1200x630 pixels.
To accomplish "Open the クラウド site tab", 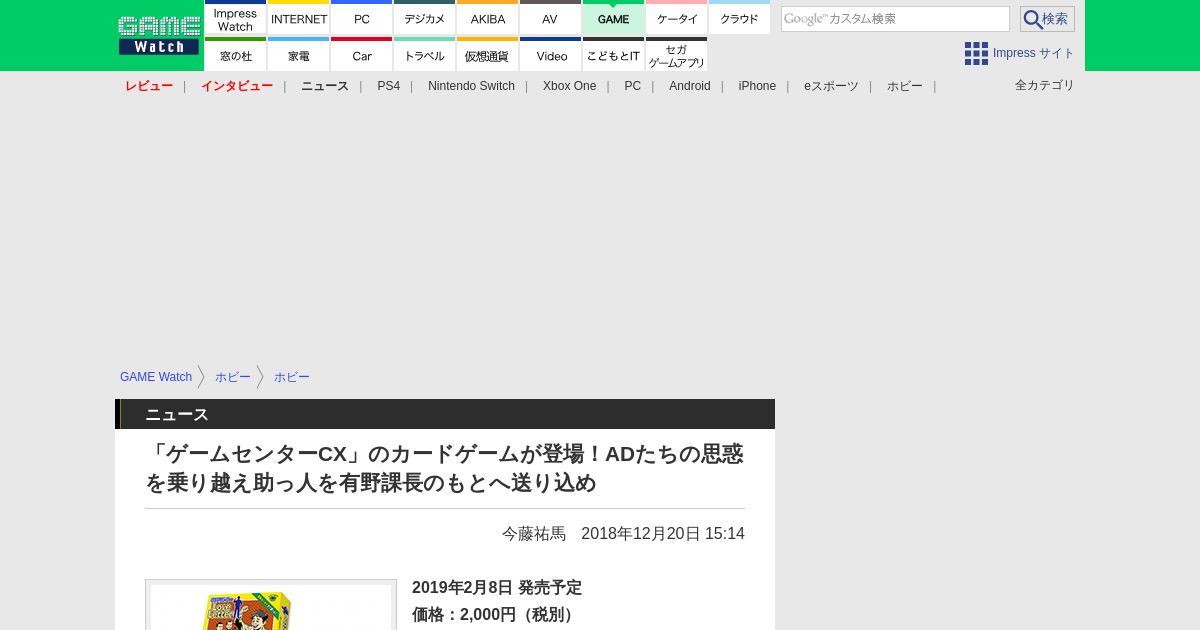I will [739, 17].
